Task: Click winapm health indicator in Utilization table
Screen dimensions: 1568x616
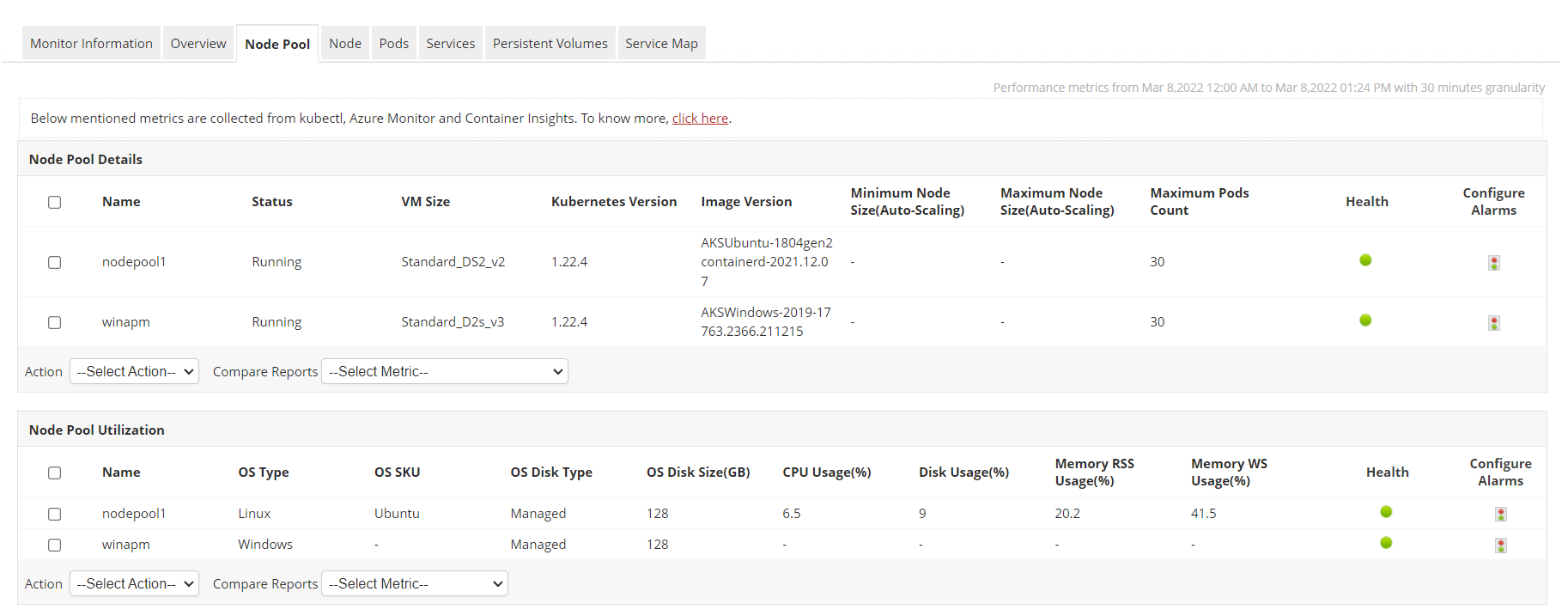Action: tap(1386, 543)
